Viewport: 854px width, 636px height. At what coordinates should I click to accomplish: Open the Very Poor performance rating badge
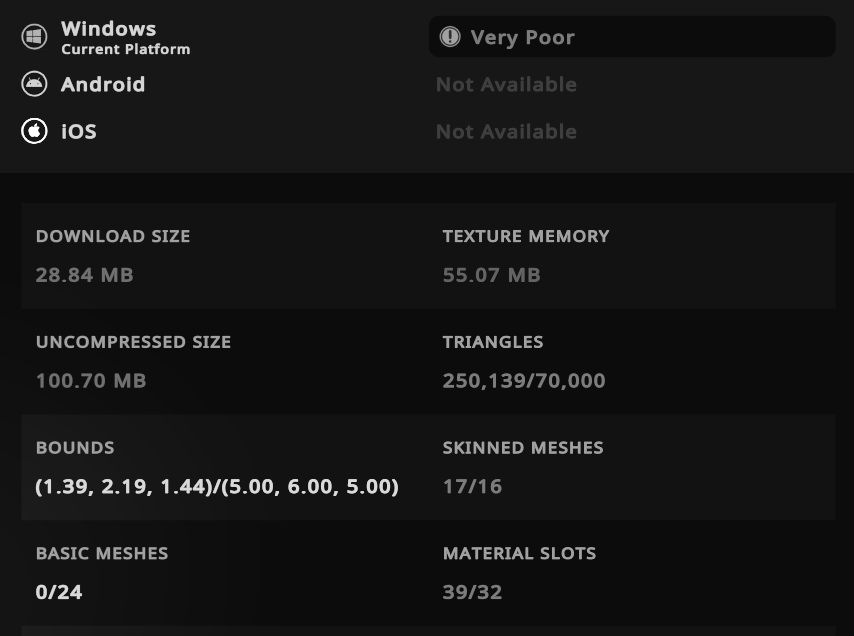tap(631, 37)
